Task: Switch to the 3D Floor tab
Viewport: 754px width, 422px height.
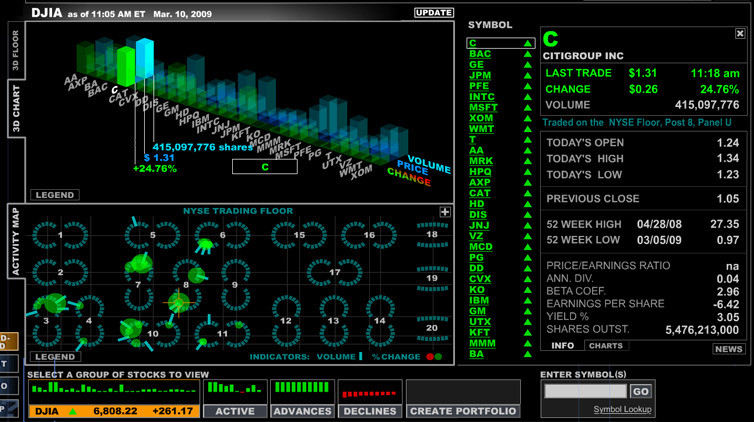Action: coord(15,50)
